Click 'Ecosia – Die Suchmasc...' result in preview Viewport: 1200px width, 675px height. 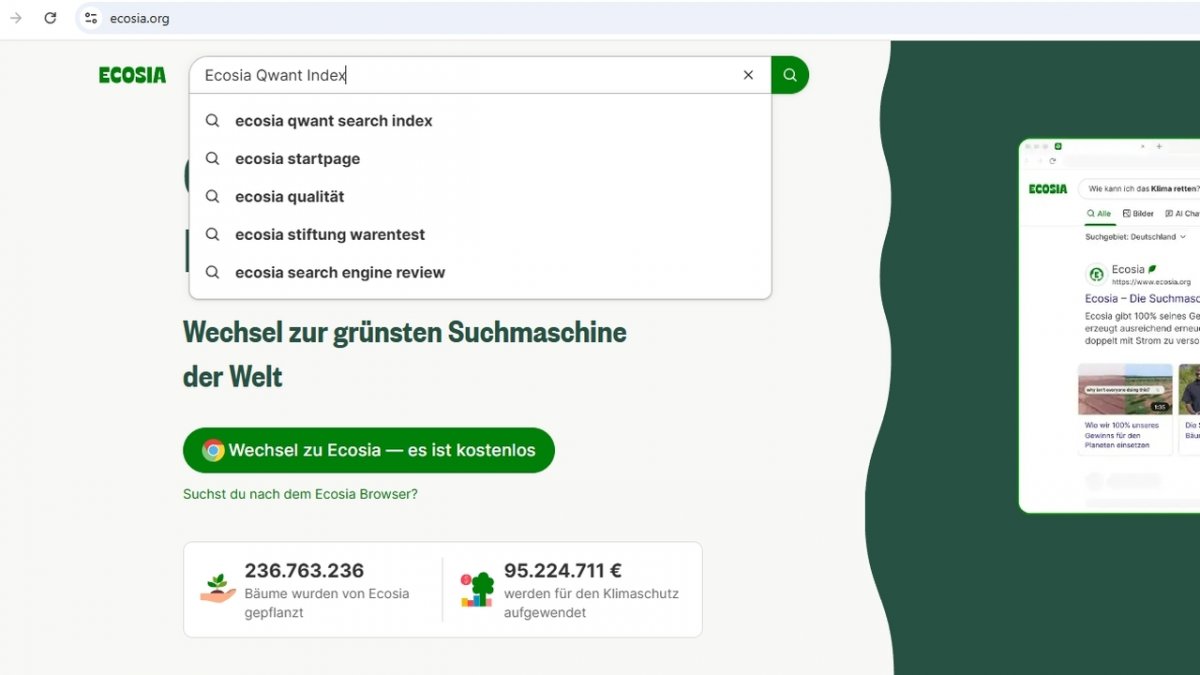(1142, 298)
